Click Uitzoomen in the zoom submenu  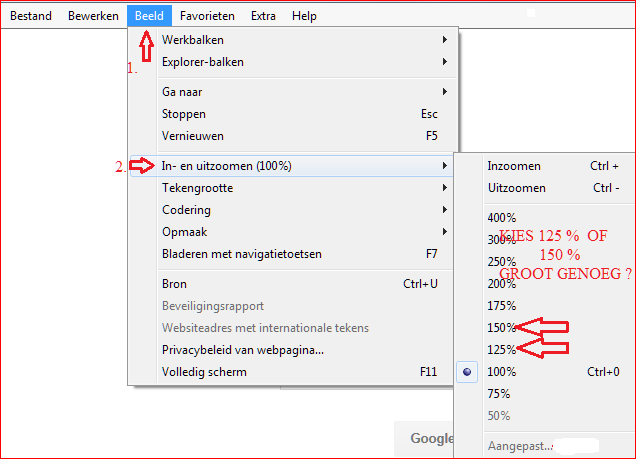516,188
